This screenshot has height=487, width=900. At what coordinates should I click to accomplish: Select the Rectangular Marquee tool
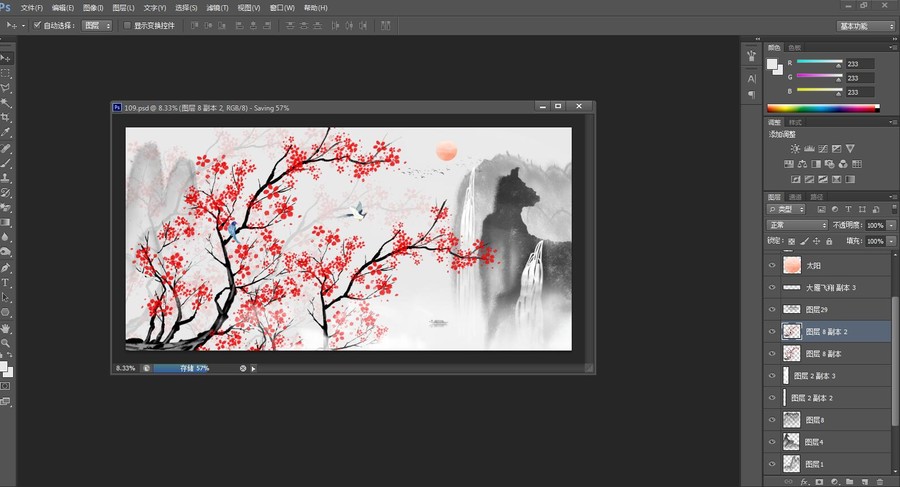(6, 74)
